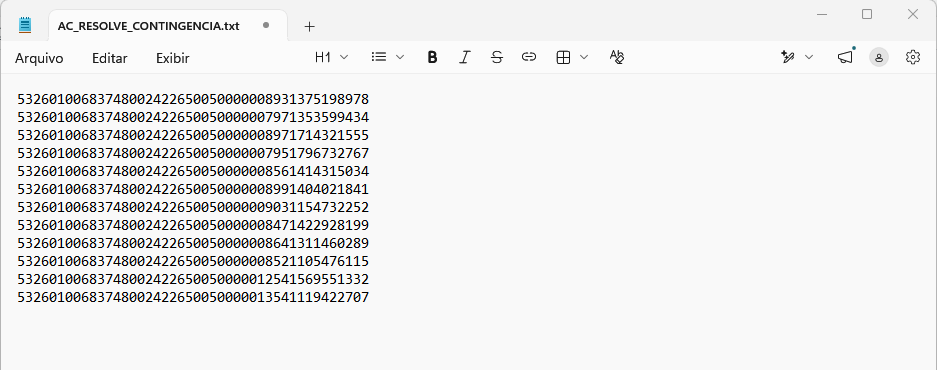
Task: Minimize the Notepad window
Action: click(x=822, y=14)
